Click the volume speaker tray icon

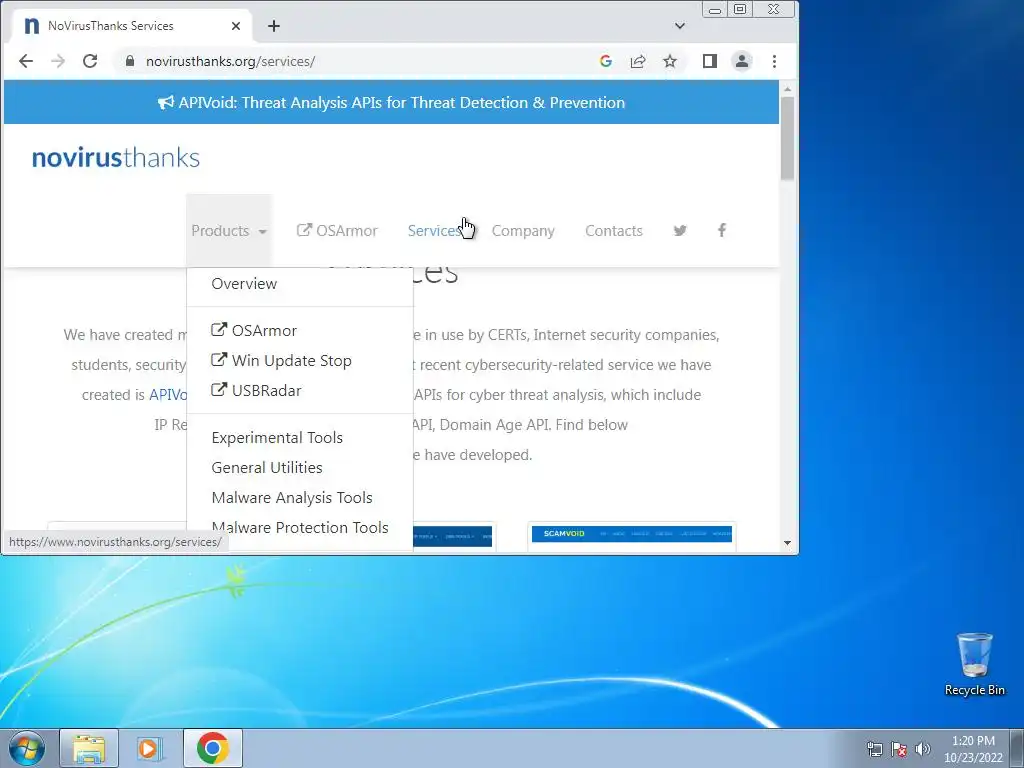tap(923, 749)
